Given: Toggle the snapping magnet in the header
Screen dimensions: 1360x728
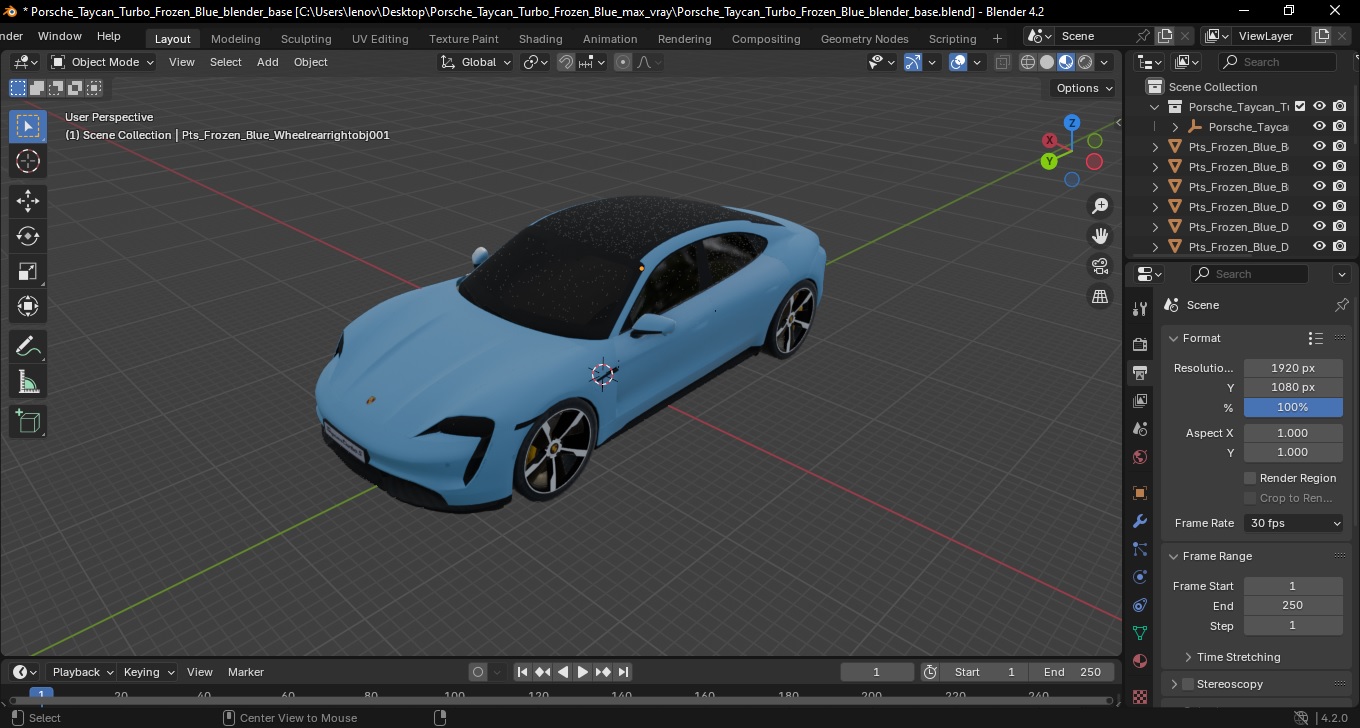Looking at the screenshot, I should [566, 62].
